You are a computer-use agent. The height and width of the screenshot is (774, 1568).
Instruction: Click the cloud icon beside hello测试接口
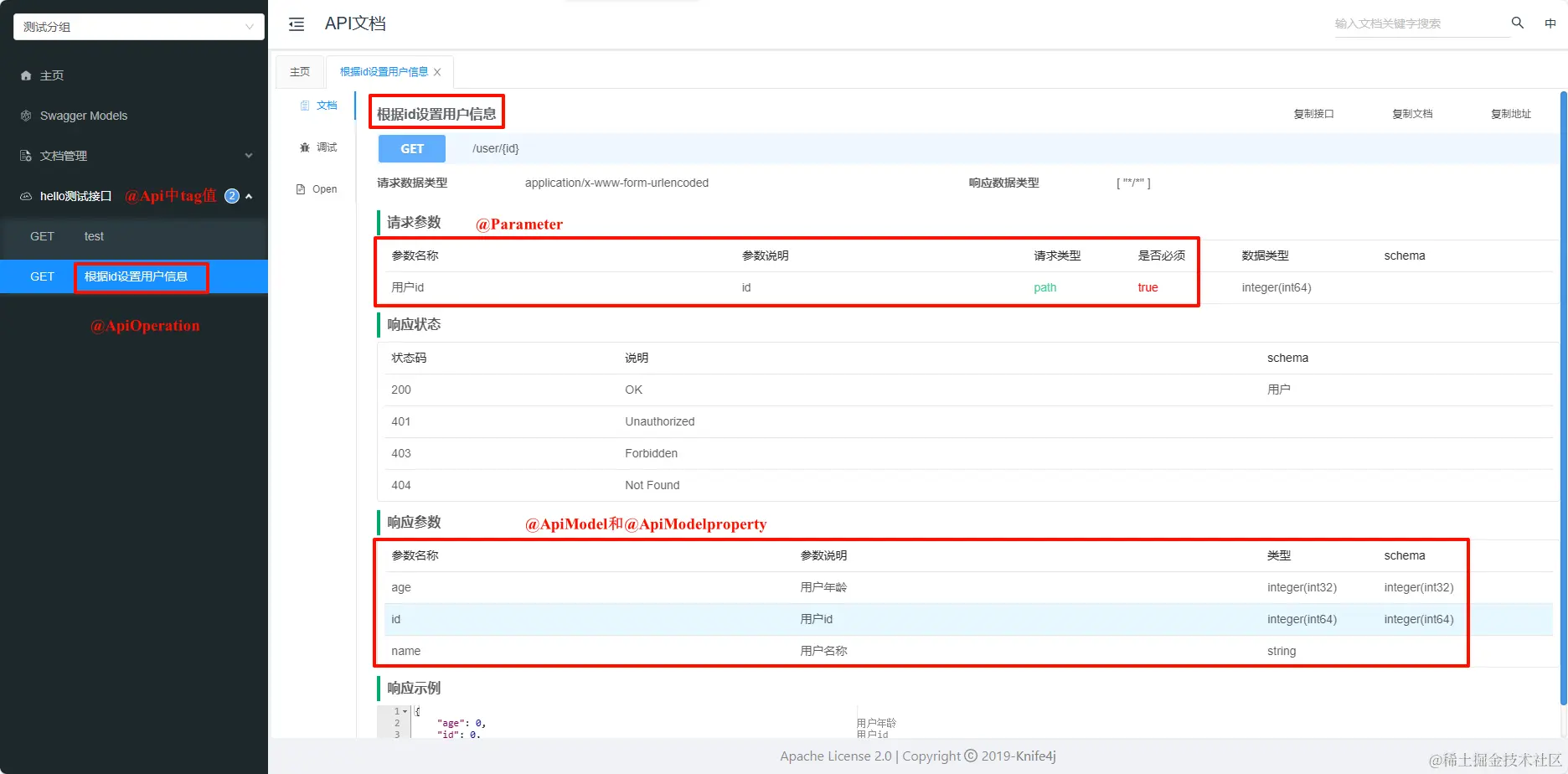pos(26,196)
